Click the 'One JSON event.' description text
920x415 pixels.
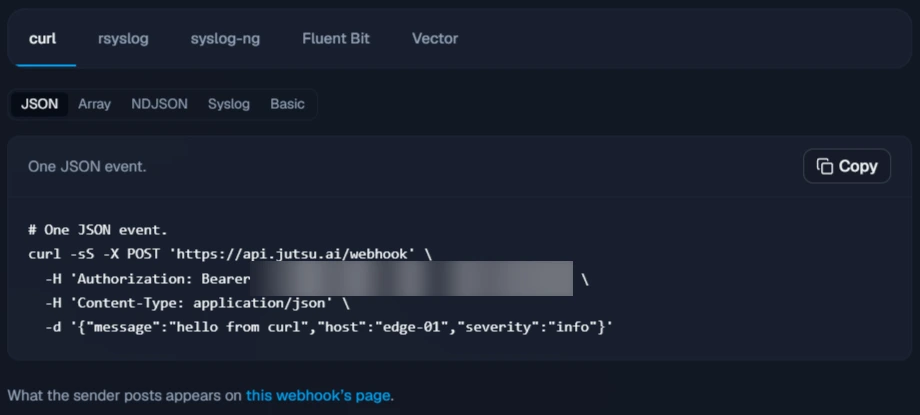coord(87,167)
